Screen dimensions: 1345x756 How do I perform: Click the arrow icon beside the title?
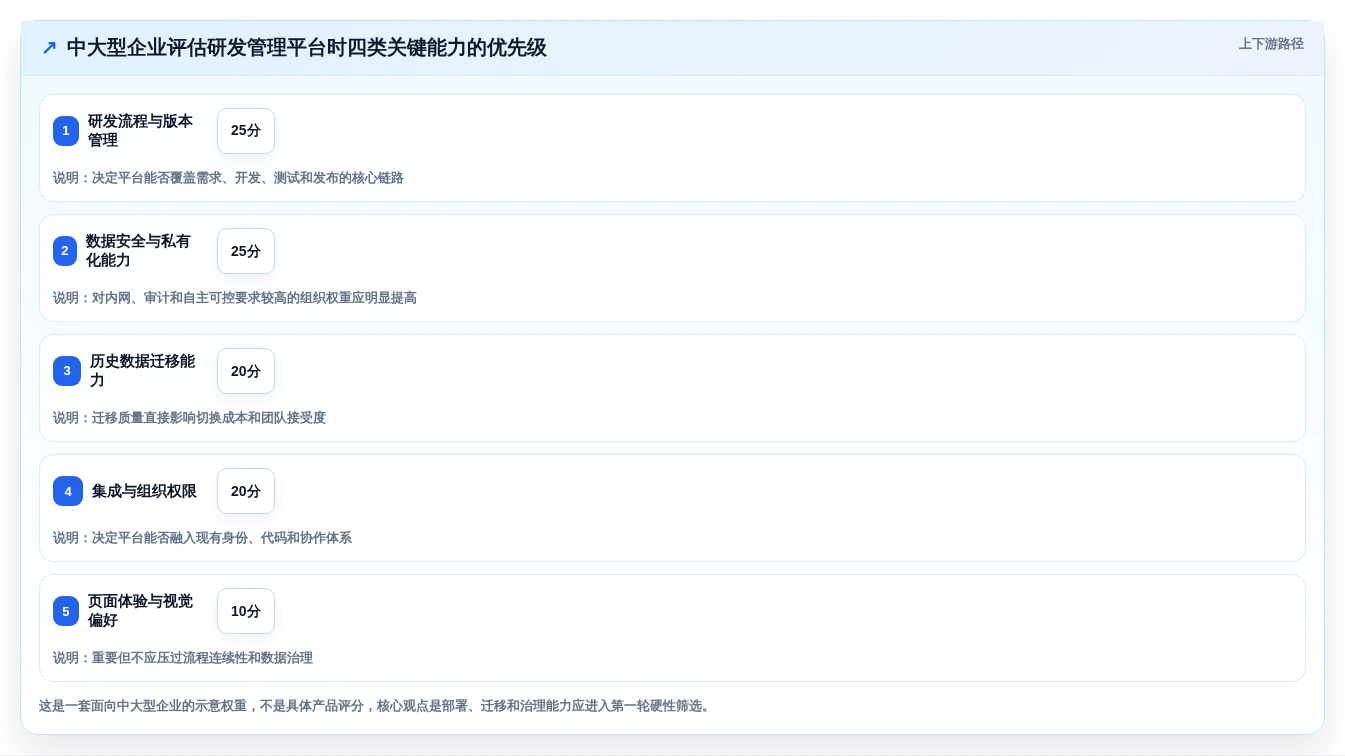[49, 48]
